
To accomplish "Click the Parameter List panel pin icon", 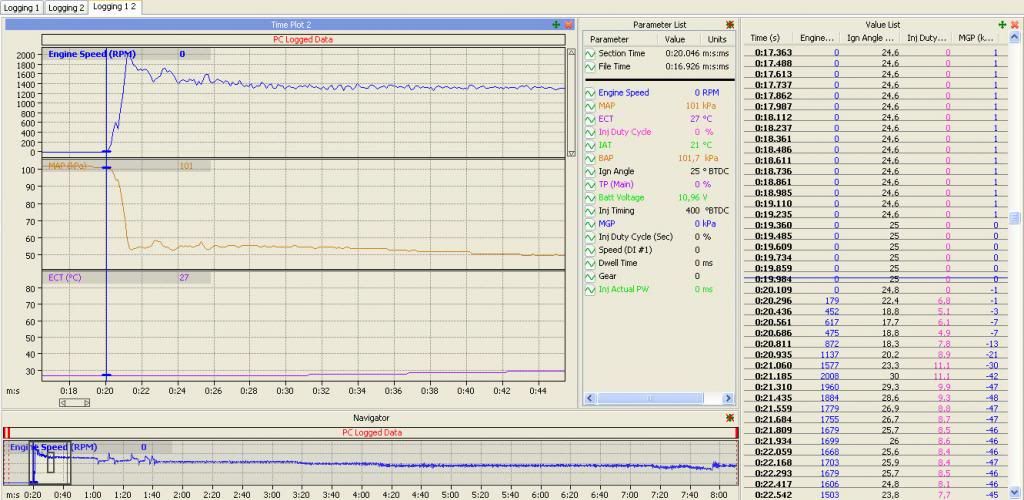I will tap(730, 24).
